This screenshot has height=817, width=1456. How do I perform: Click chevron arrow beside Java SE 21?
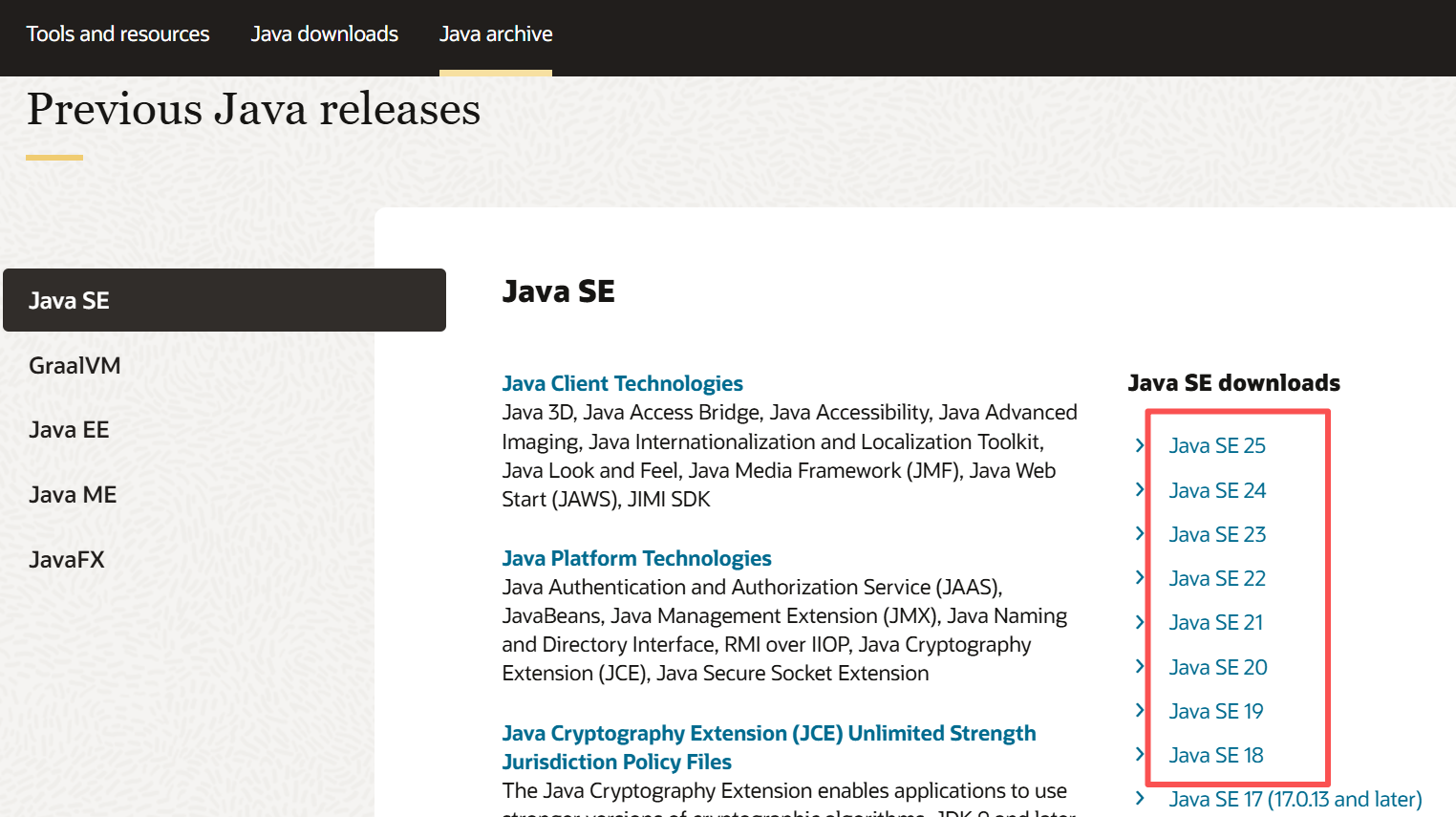(x=1140, y=622)
